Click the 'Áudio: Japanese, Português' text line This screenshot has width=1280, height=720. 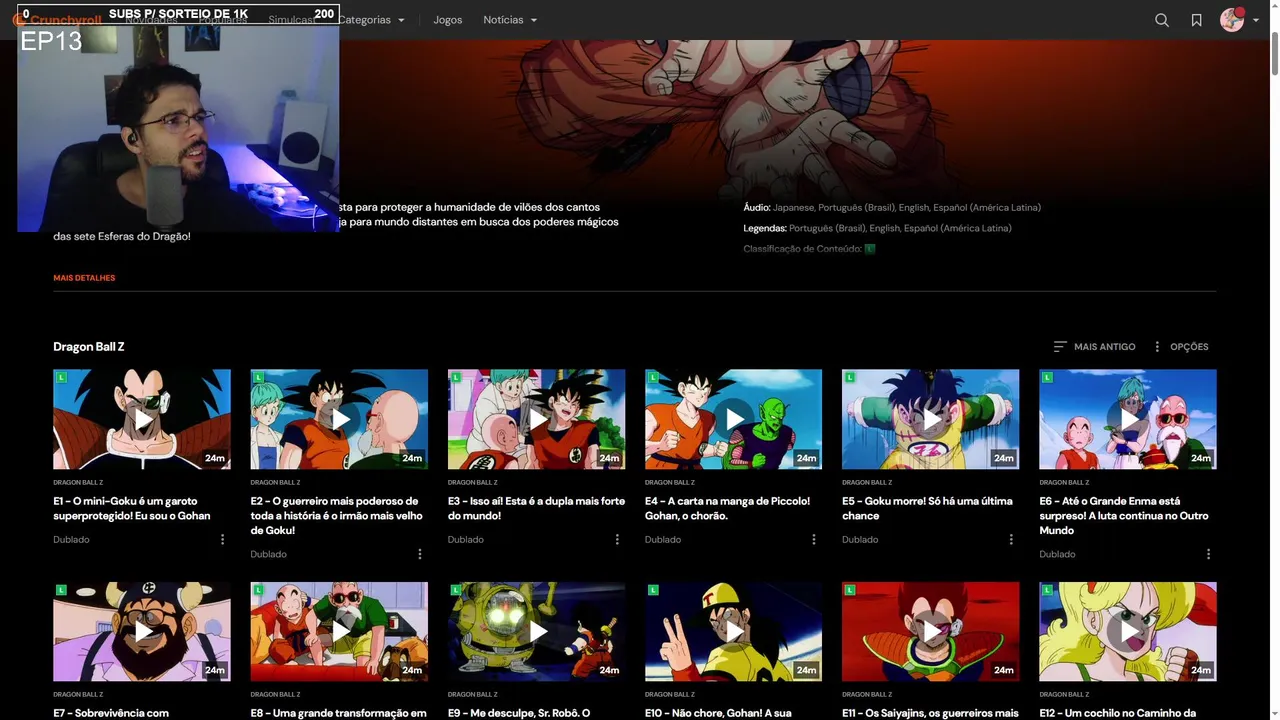(892, 208)
